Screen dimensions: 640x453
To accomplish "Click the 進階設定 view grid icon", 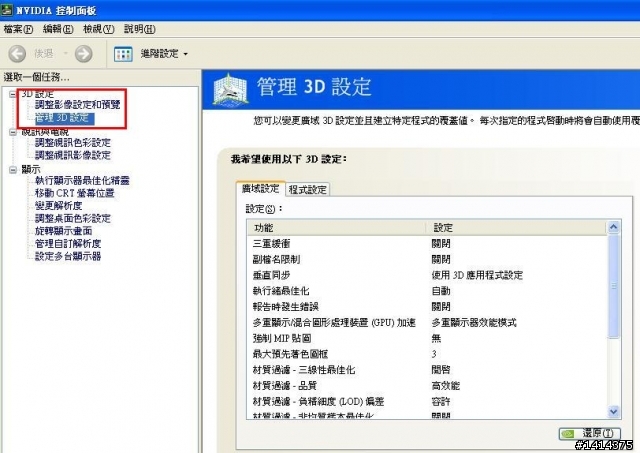I will tap(123, 54).
